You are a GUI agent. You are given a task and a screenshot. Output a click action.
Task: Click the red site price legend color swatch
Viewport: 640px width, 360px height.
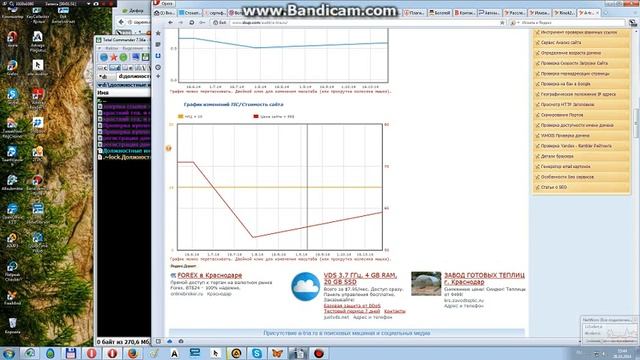pos(256,117)
